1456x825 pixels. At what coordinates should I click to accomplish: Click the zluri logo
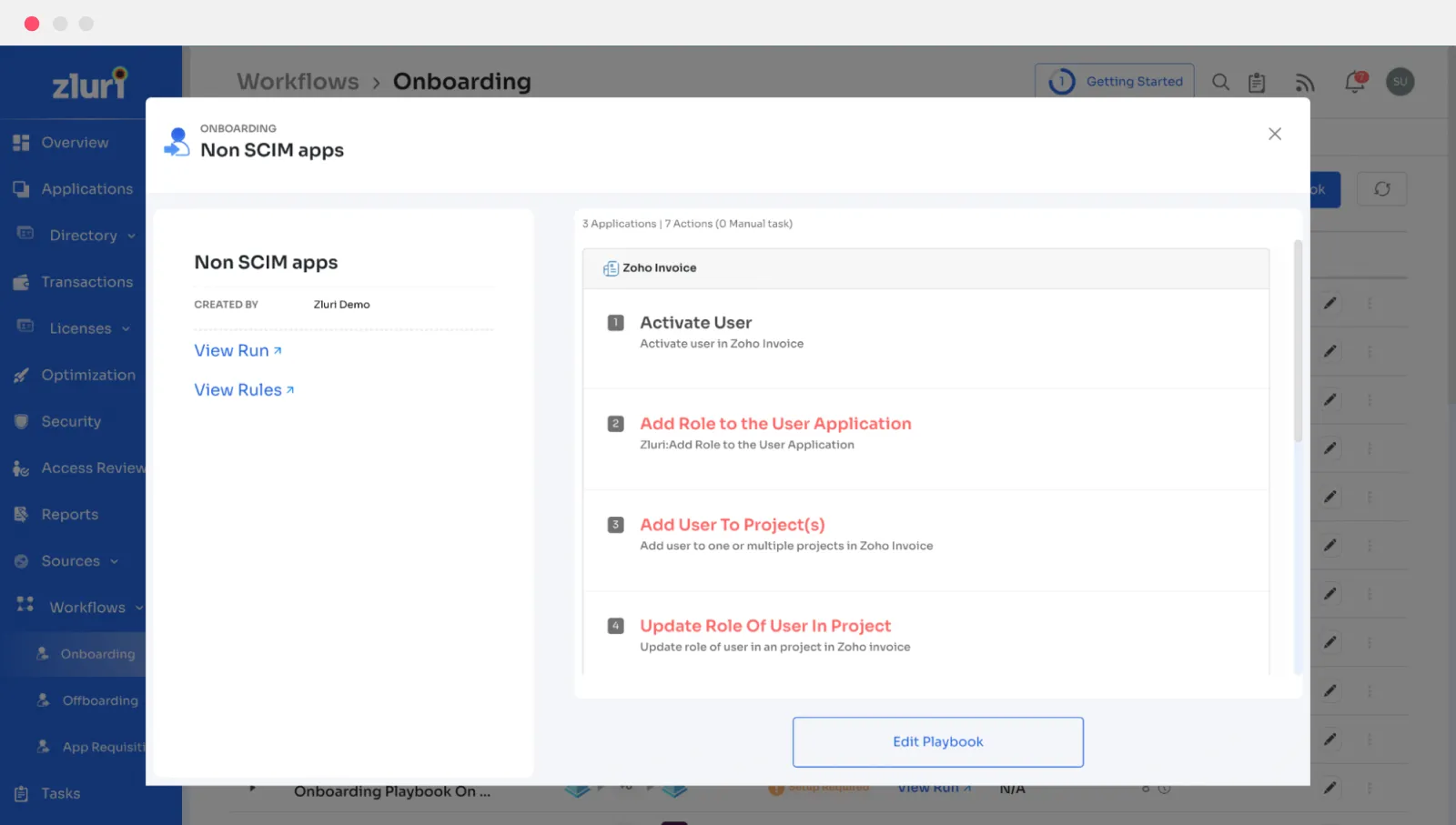click(x=90, y=84)
